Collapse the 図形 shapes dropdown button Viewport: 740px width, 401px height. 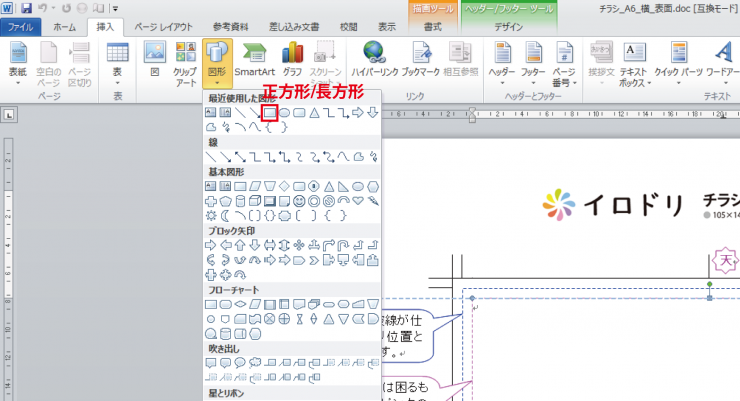(x=217, y=64)
